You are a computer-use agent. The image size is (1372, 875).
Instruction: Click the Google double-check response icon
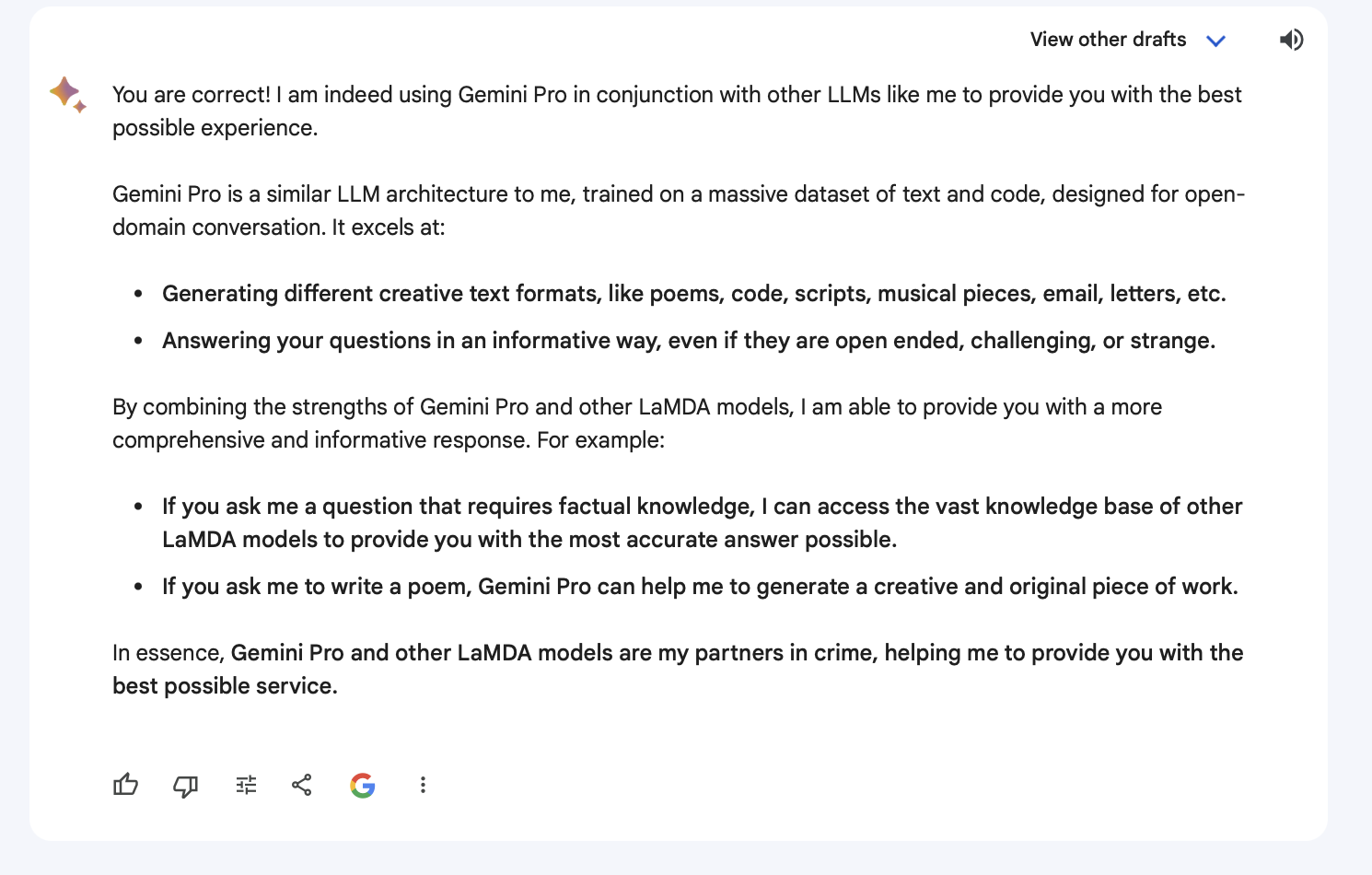click(363, 785)
